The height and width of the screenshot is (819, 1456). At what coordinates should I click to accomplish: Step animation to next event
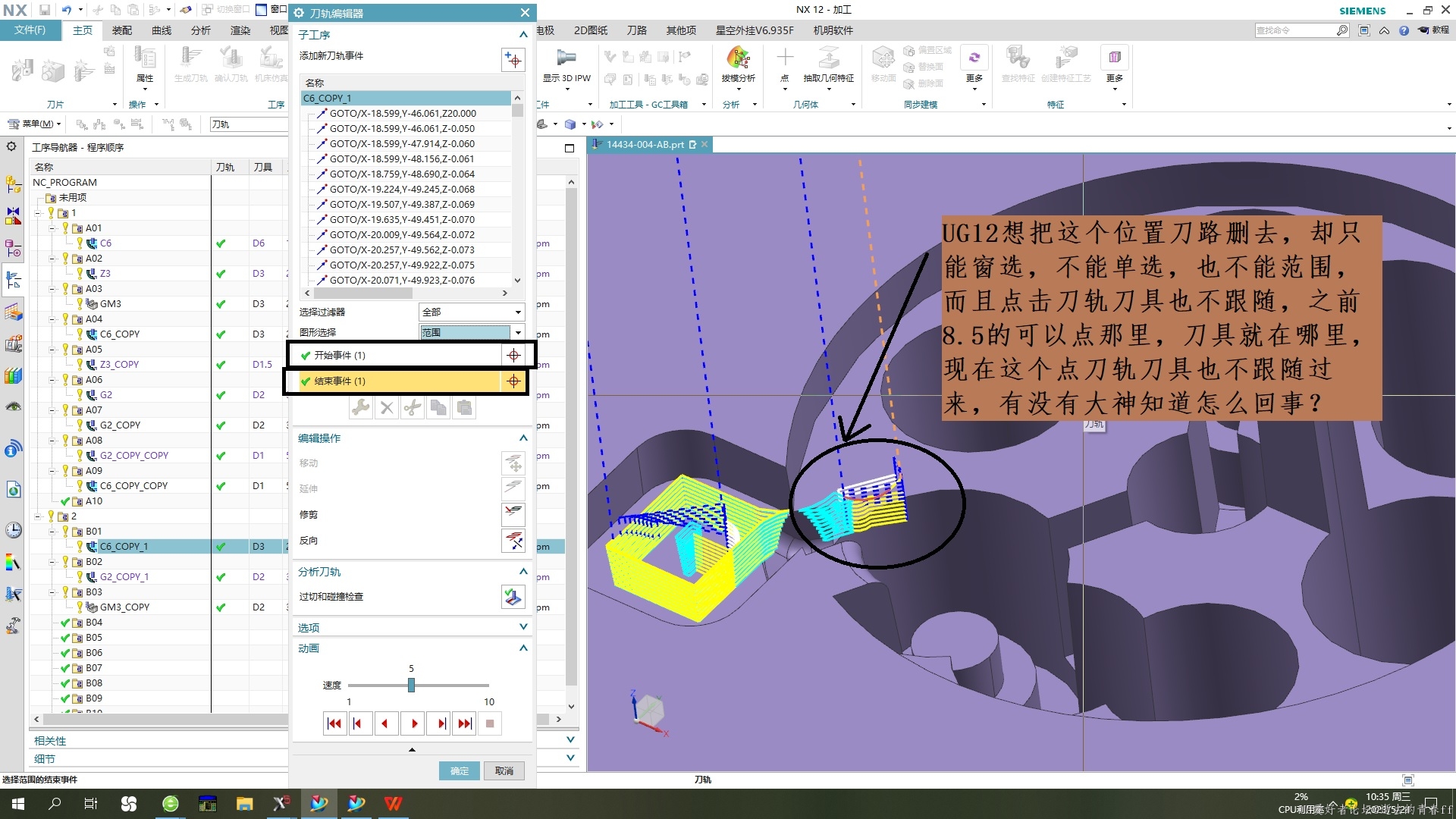point(439,723)
